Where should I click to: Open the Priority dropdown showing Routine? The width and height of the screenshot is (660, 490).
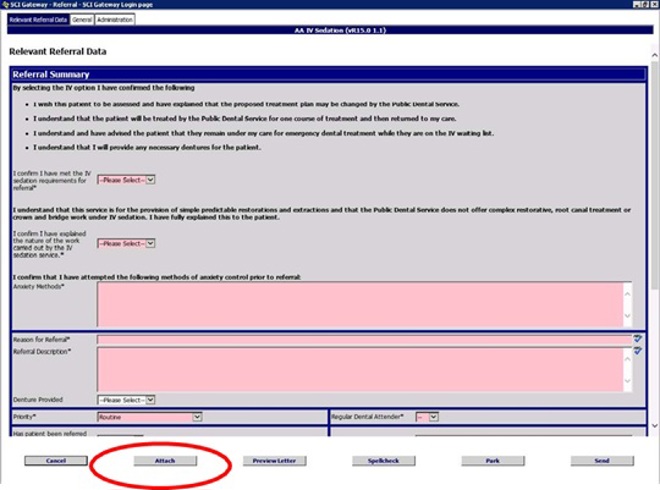point(149,417)
